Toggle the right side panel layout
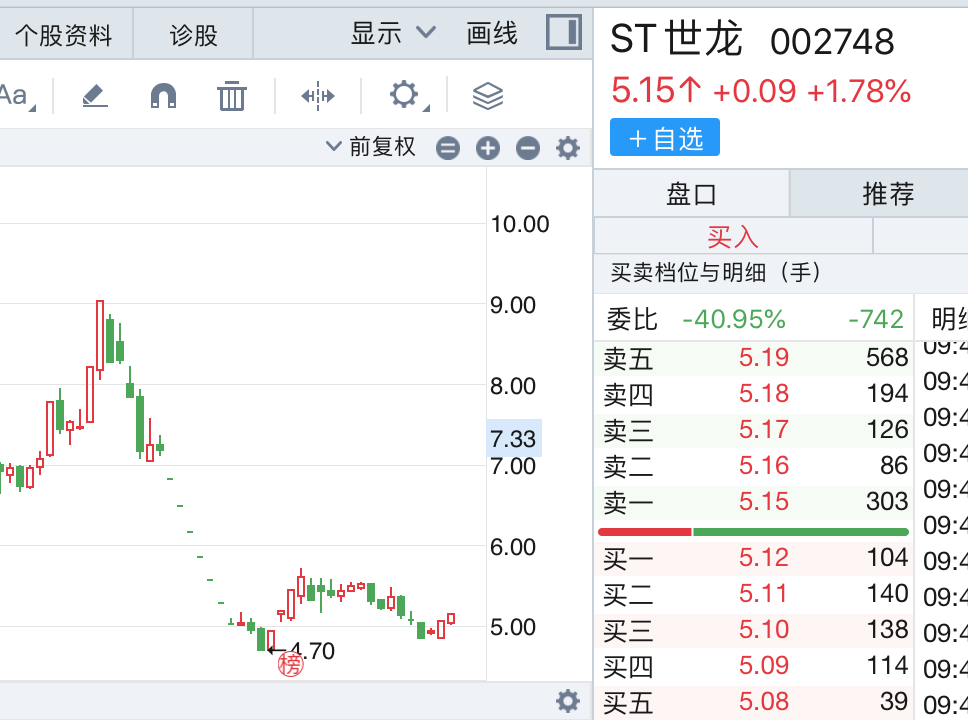The image size is (968, 720). (x=564, y=33)
